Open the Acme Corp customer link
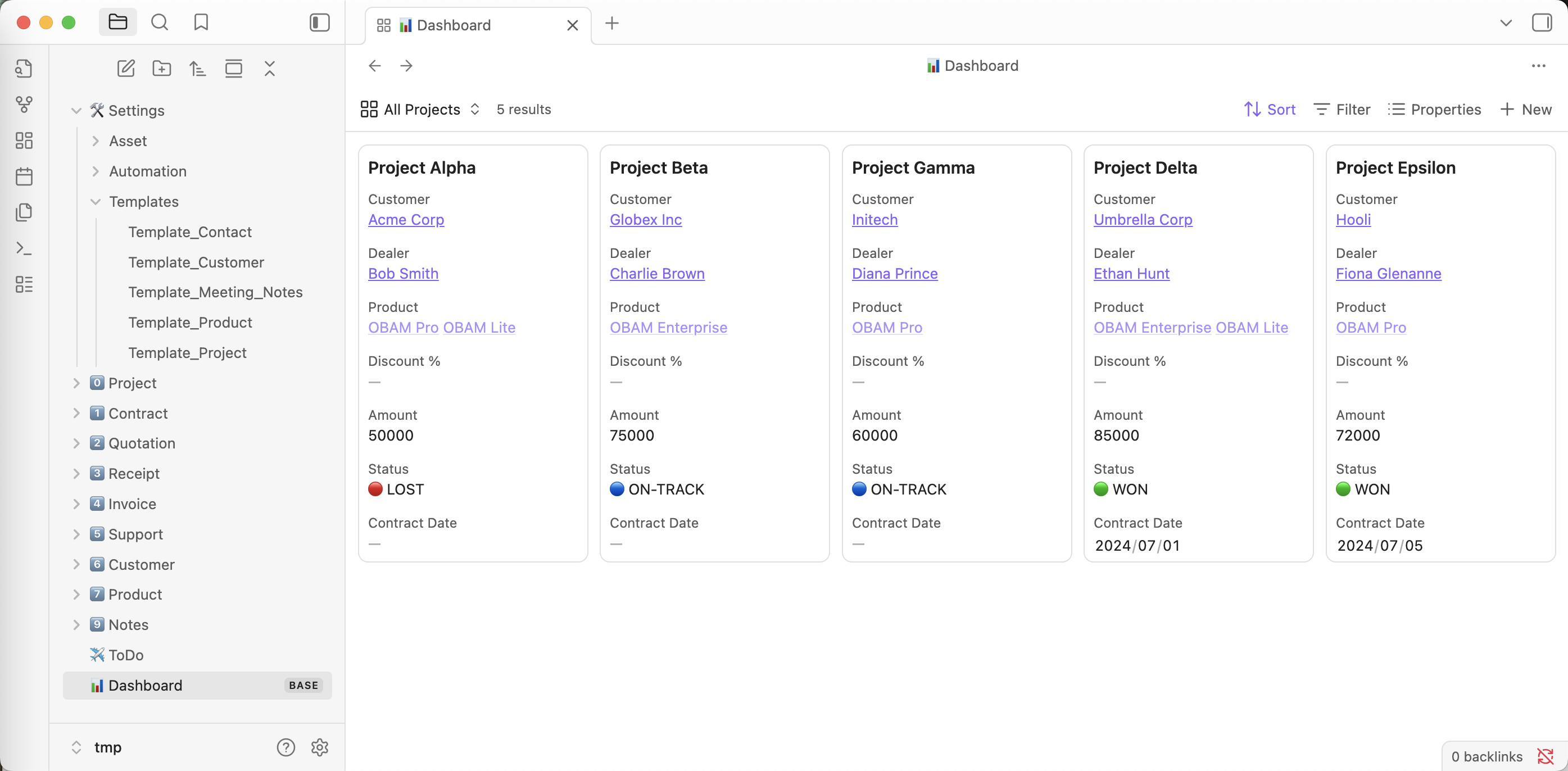Viewport: 1568px width, 771px height. click(x=406, y=220)
